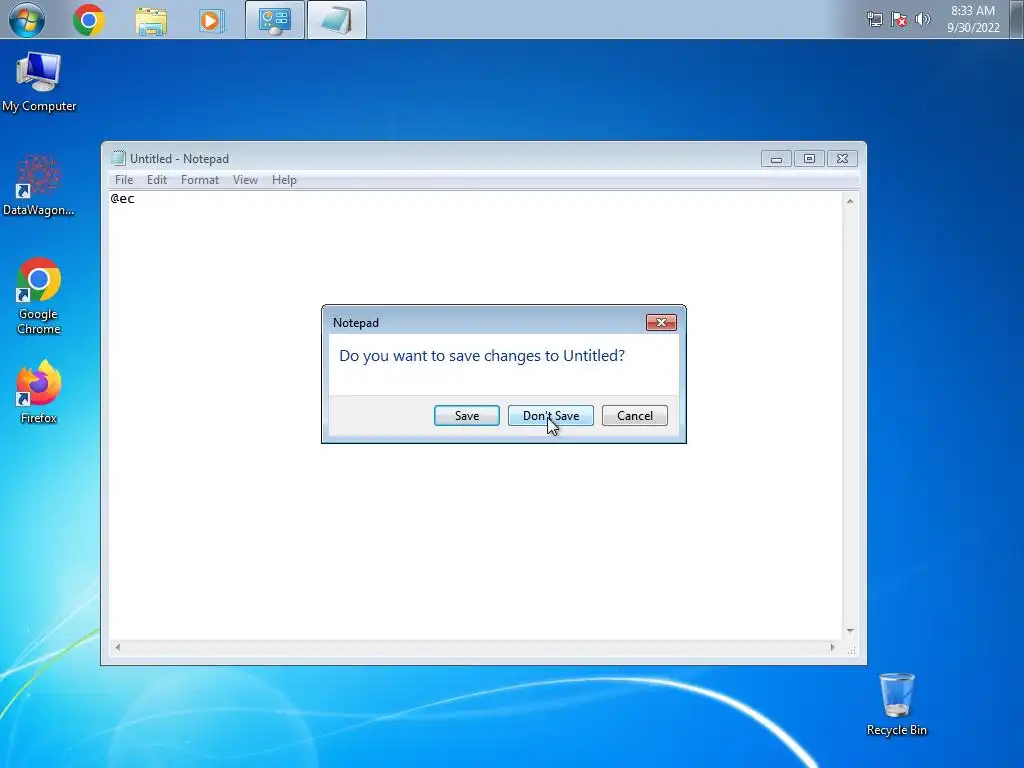The width and height of the screenshot is (1024, 768).
Task: Open Windows Explorer from the taskbar
Action: (x=151, y=21)
